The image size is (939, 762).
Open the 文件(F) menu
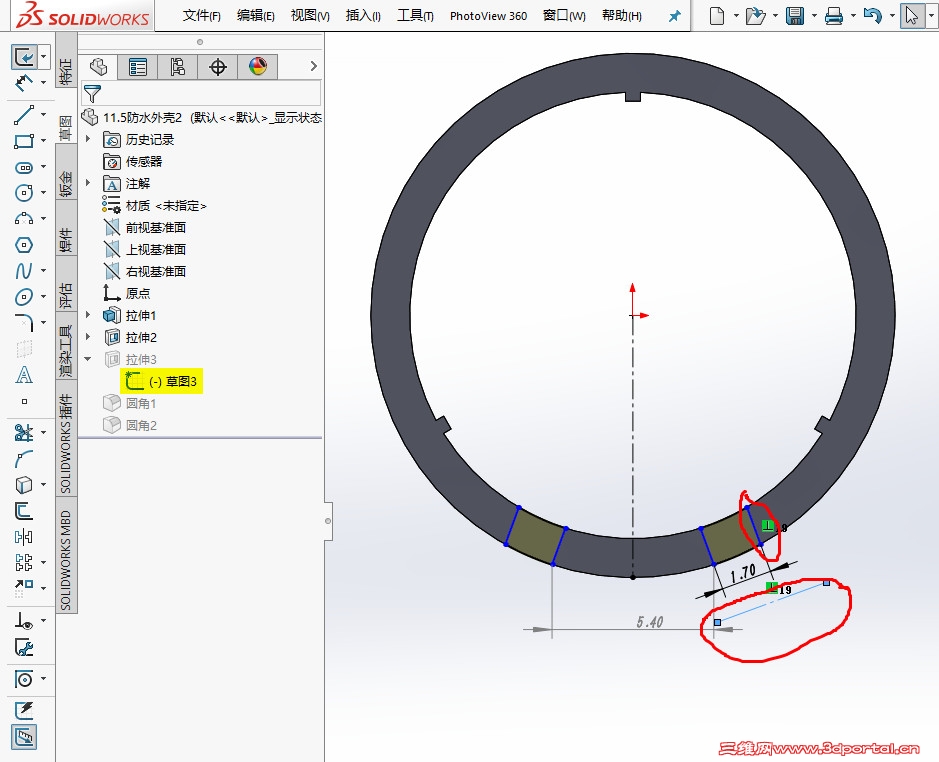point(201,16)
